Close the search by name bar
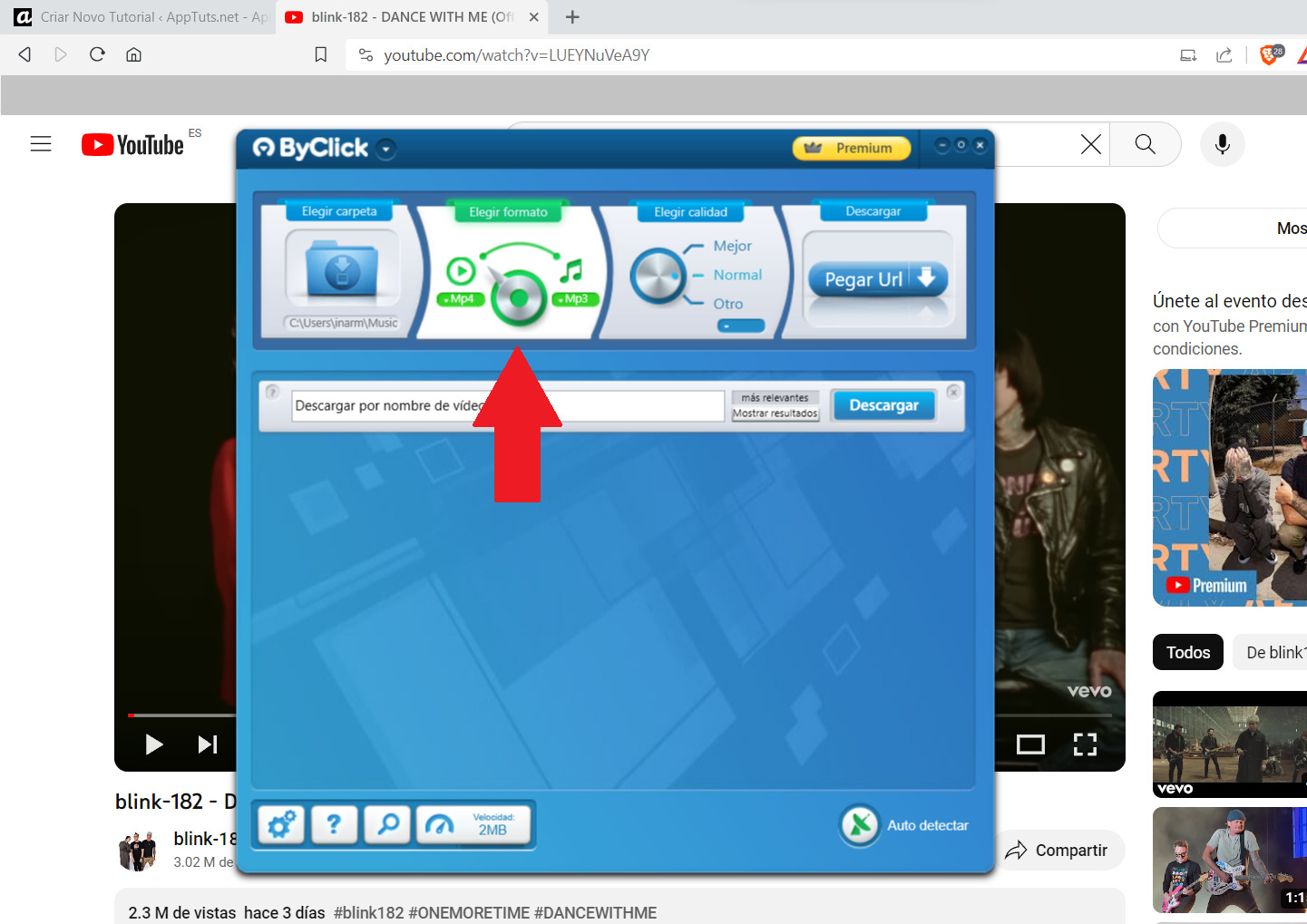1307x924 pixels. tap(953, 392)
